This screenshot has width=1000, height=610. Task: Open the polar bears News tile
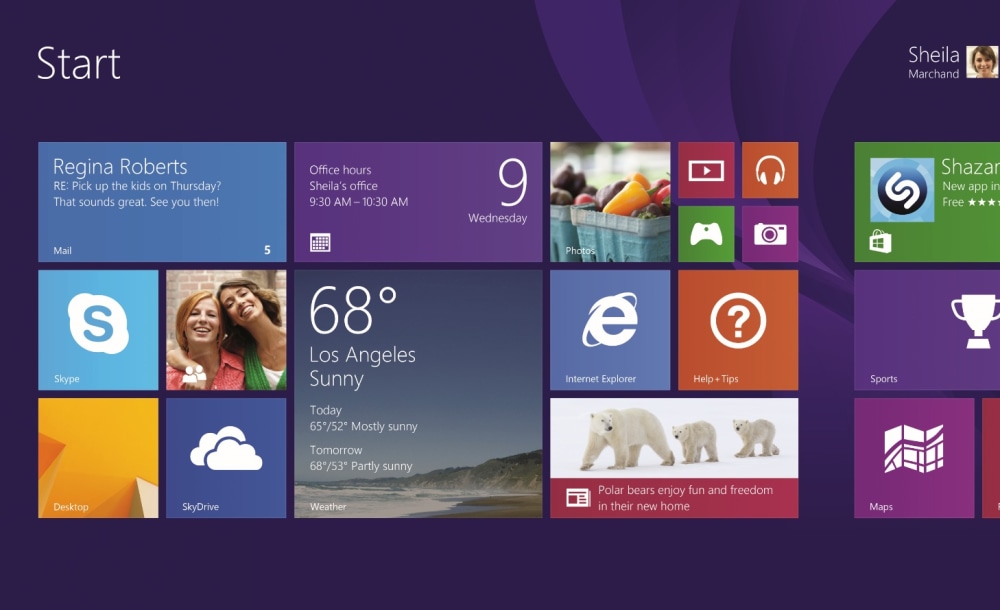[x=674, y=458]
